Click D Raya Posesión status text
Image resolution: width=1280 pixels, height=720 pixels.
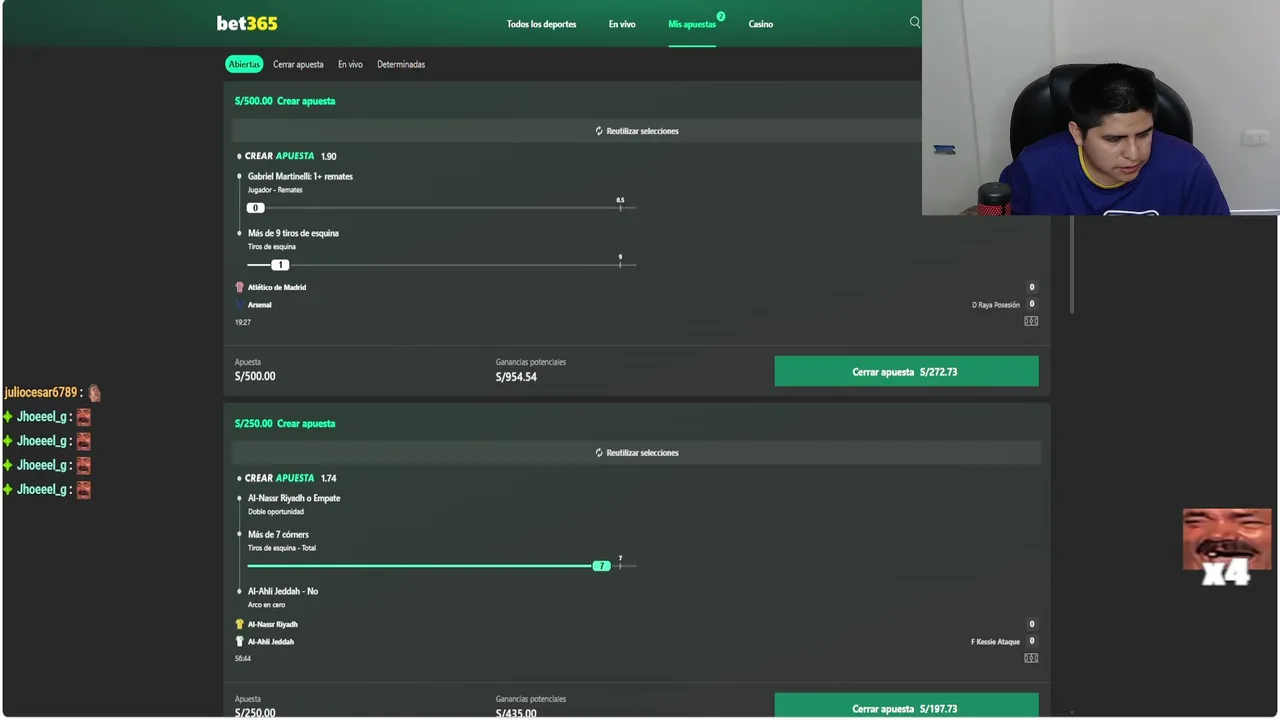[996, 305]
